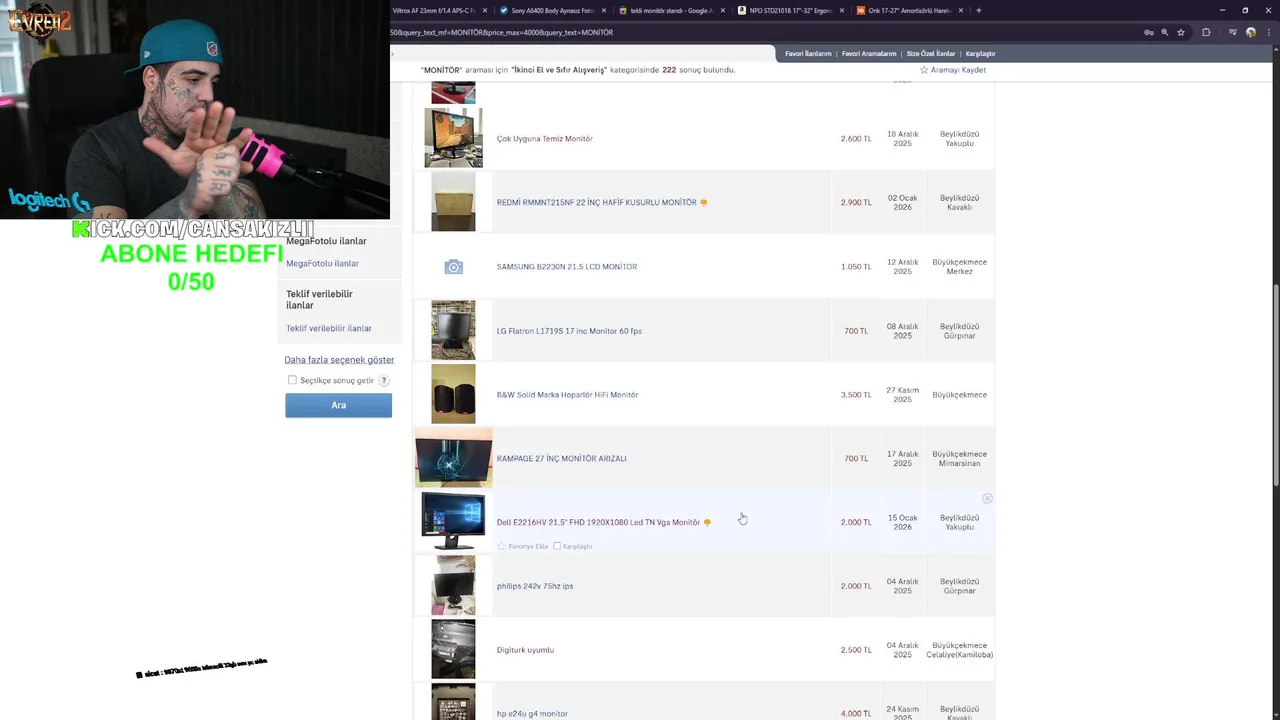Open the Çok Uygun Temiz Monitör listing title
This screenshot has height=720, width=1280.
point(545,139)
